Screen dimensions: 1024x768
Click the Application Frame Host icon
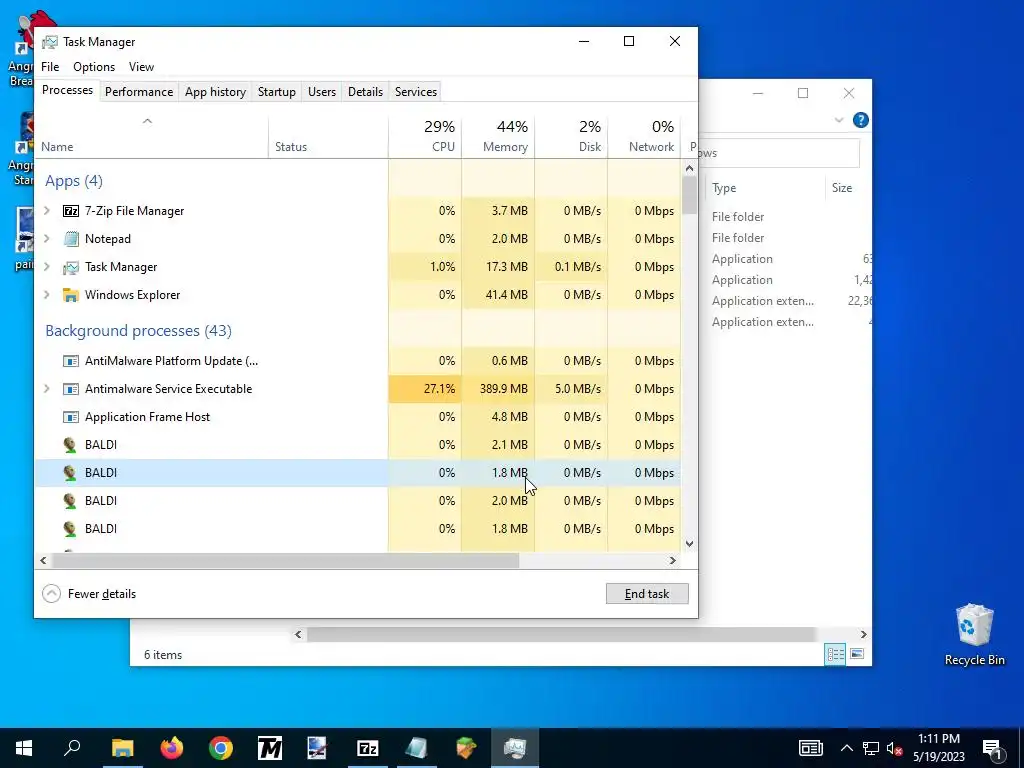pyautogui.click(x=71, y=417)
